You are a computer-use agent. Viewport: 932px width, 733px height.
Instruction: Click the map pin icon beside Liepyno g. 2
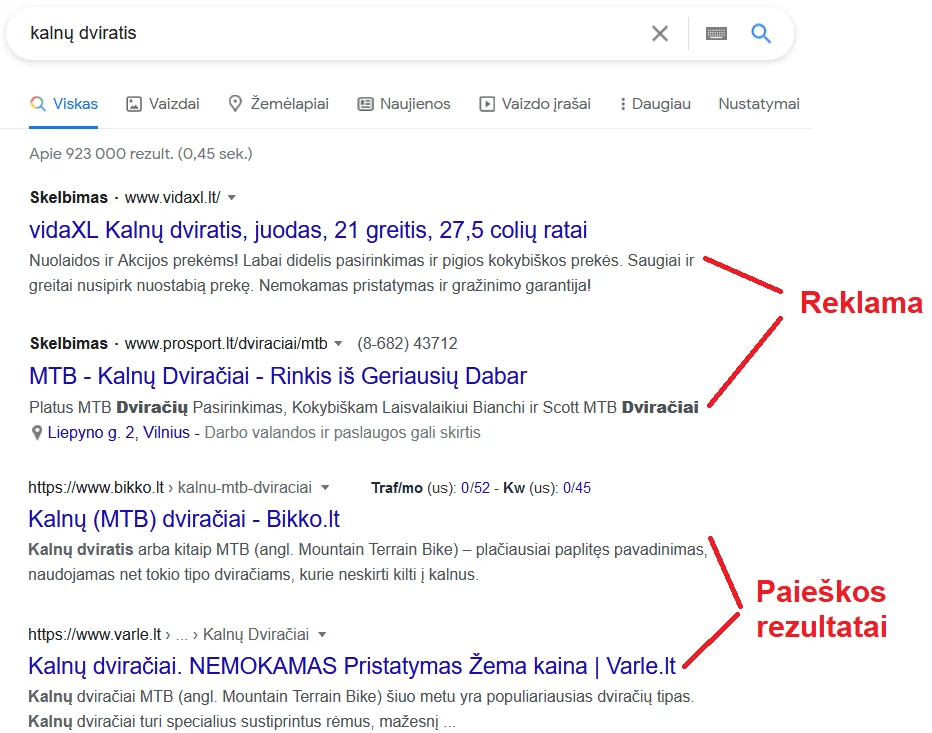pos(37,433)
